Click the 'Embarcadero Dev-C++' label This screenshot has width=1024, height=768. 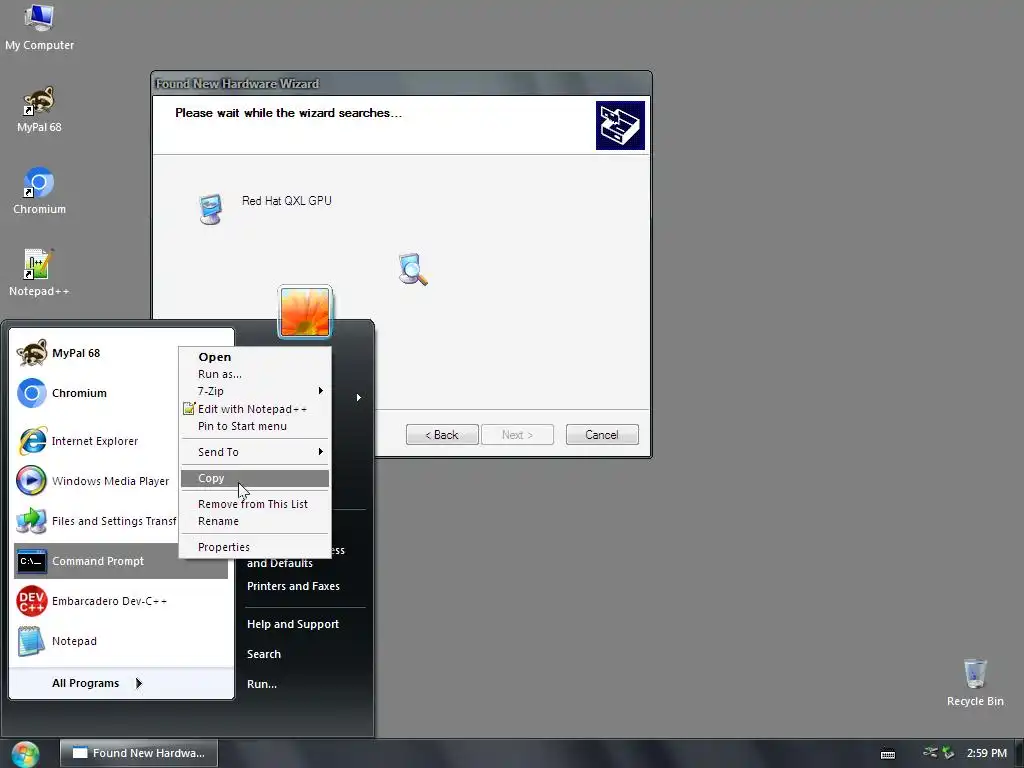[x=109, y=601]
